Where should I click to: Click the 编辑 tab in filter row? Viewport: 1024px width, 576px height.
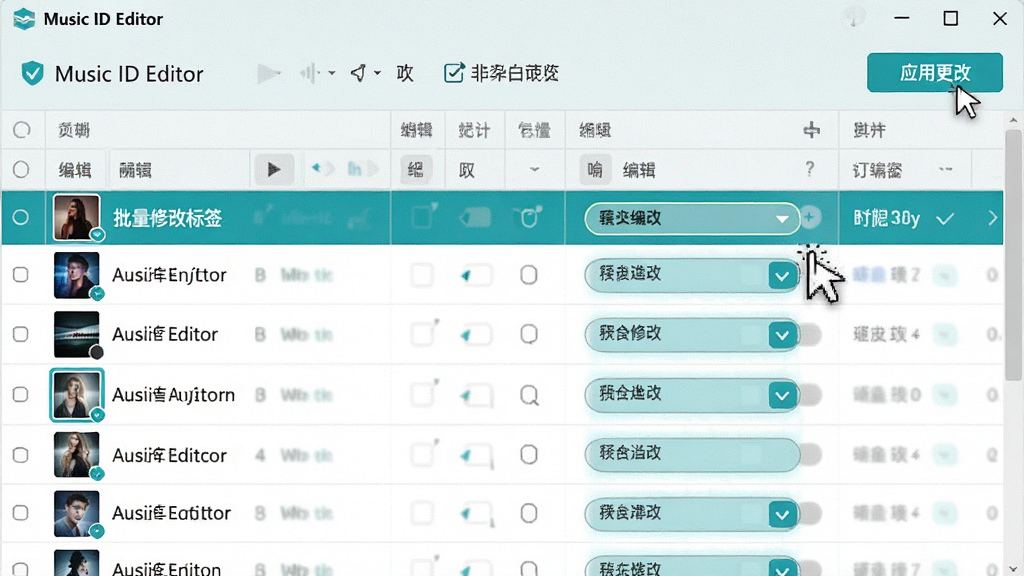pyautogui.click(x=75, y=170)
